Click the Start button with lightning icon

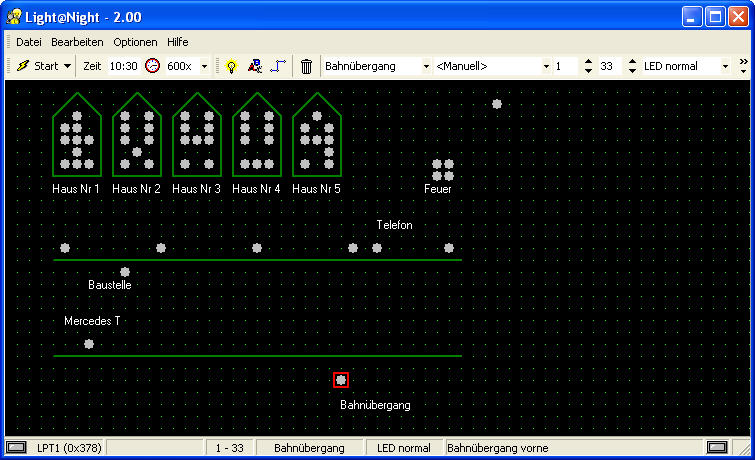click(x=38, y=66)
